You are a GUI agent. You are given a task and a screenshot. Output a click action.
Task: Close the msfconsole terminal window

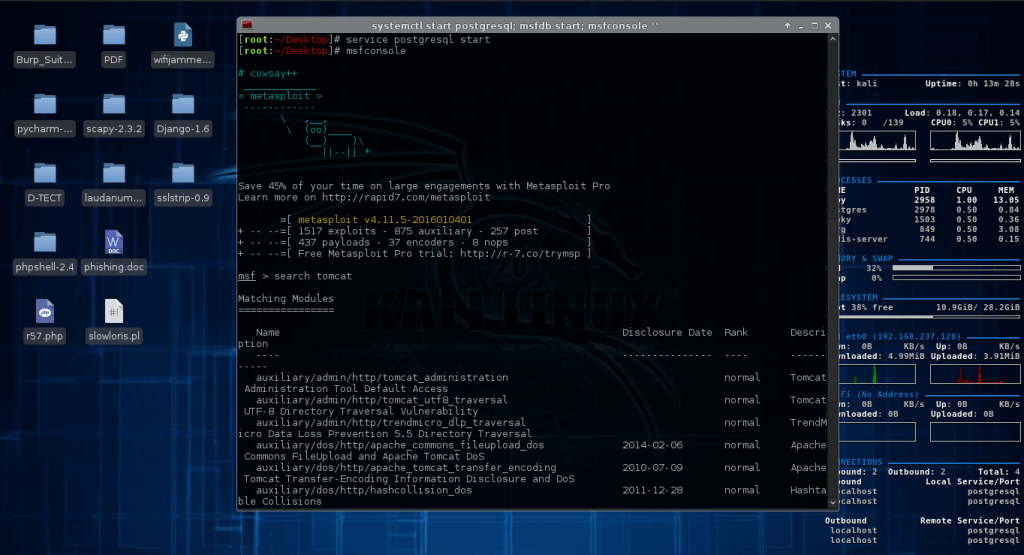click(x=826, y=25)
